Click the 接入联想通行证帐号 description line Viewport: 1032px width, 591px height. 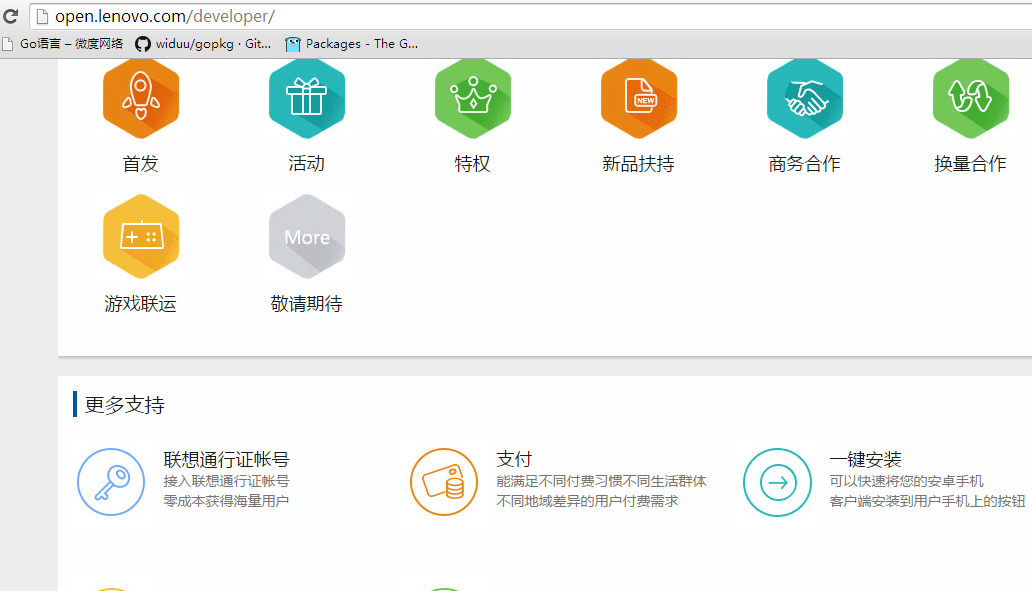point(226,481)
